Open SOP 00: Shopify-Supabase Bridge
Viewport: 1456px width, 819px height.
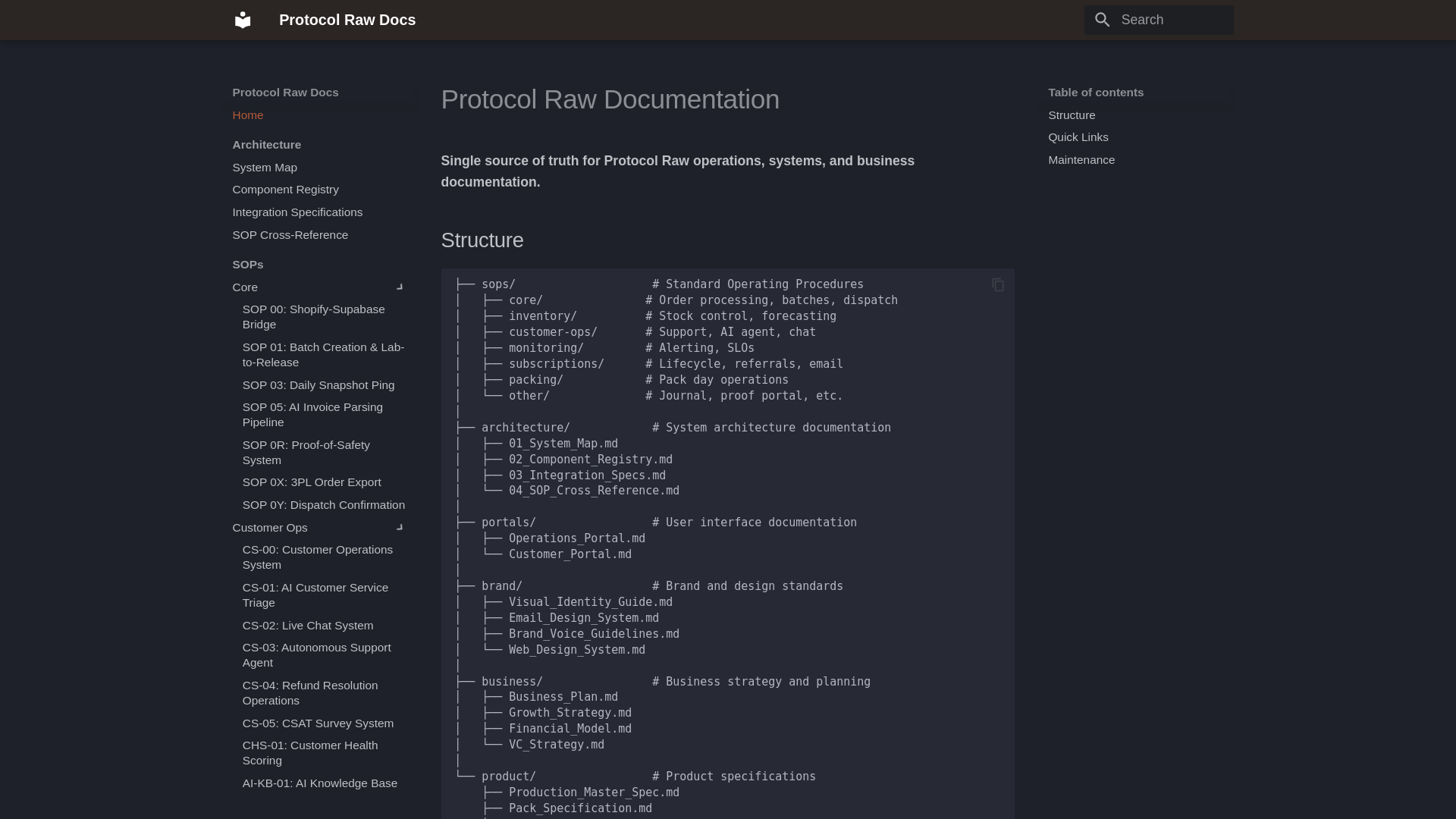[x=314, y=317]
